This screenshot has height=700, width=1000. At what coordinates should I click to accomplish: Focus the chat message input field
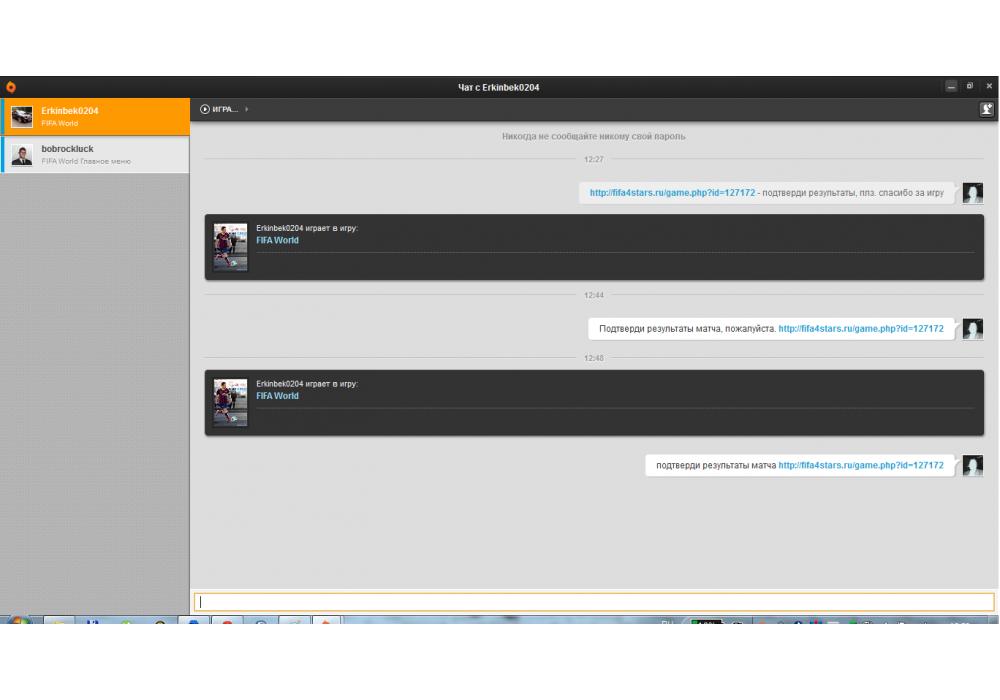(x=594, y=602)
